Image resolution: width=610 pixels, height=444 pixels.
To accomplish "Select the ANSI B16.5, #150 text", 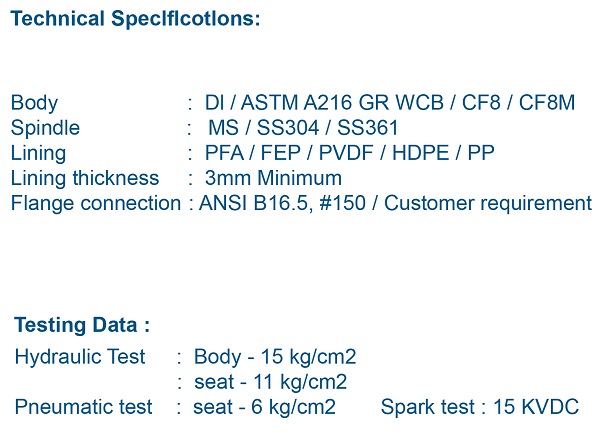I will 282,204.
